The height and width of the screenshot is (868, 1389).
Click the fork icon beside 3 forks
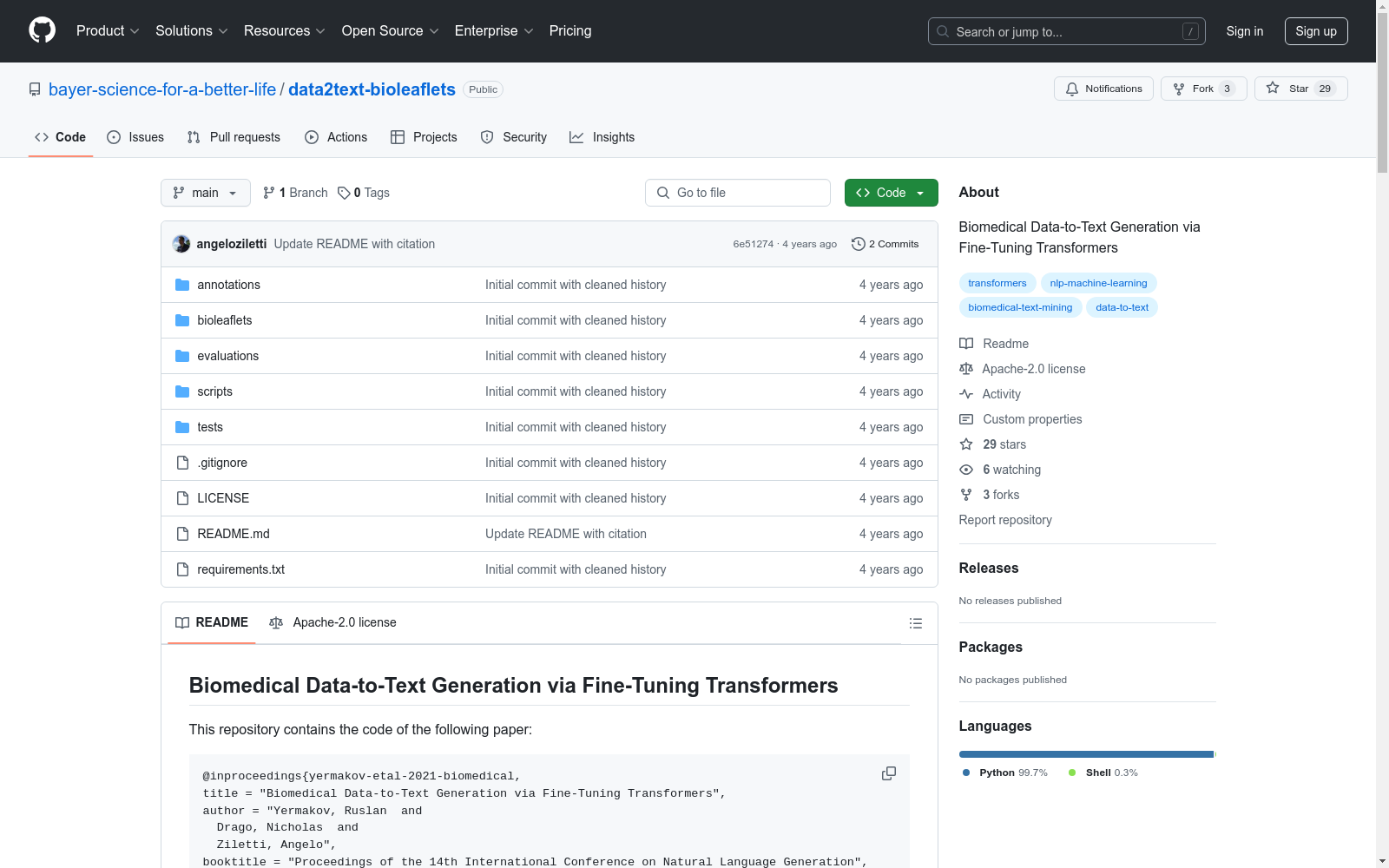(966, 495)
